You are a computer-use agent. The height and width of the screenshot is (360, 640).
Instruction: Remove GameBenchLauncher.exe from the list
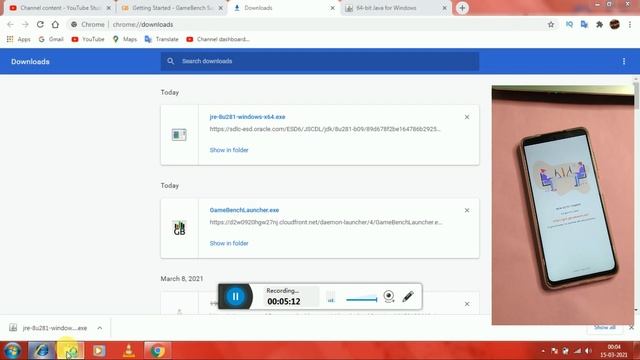[467, 210]
